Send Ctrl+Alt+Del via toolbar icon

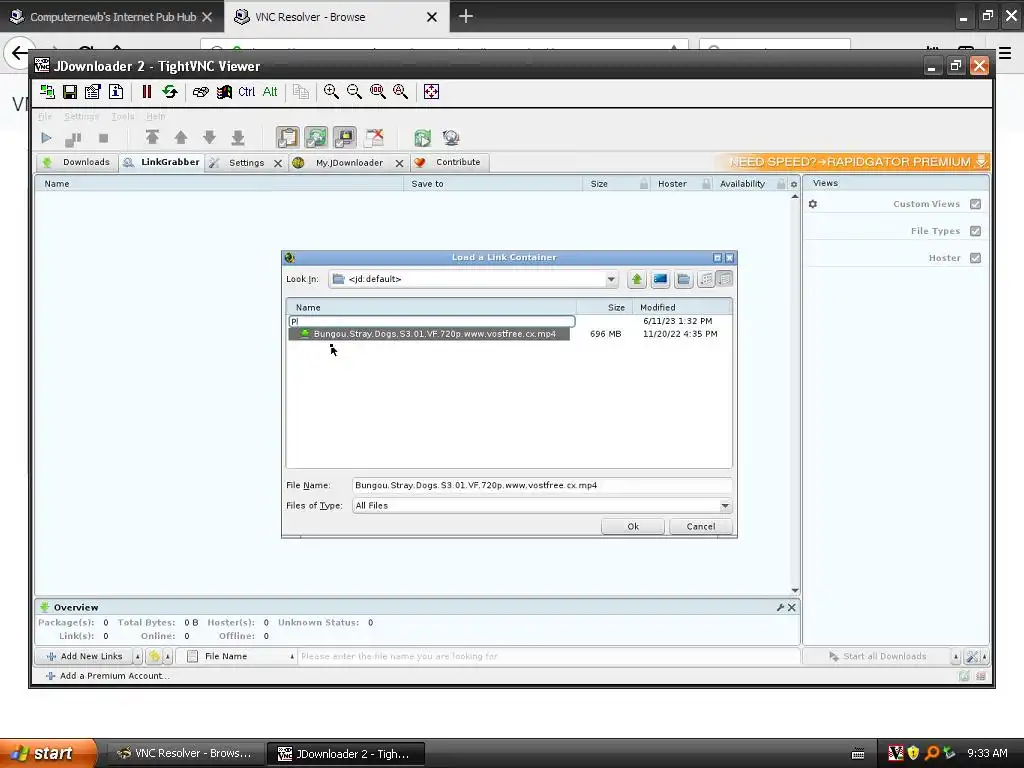(200, 91)
